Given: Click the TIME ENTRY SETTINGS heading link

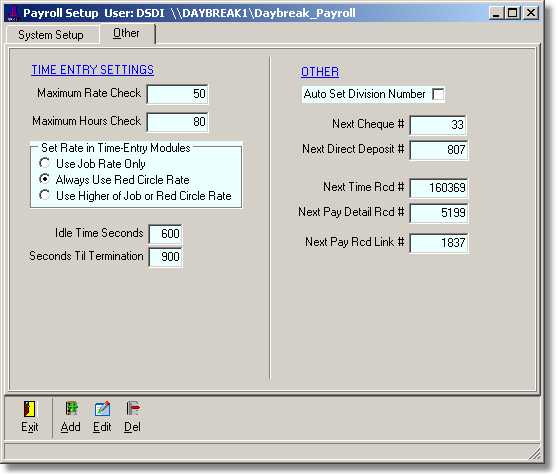Looking at the screenshot, I should tap(93, 70).
